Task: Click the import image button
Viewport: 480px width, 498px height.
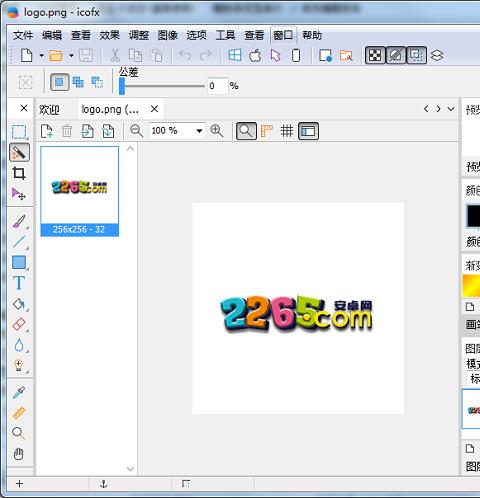Action: 87,131
